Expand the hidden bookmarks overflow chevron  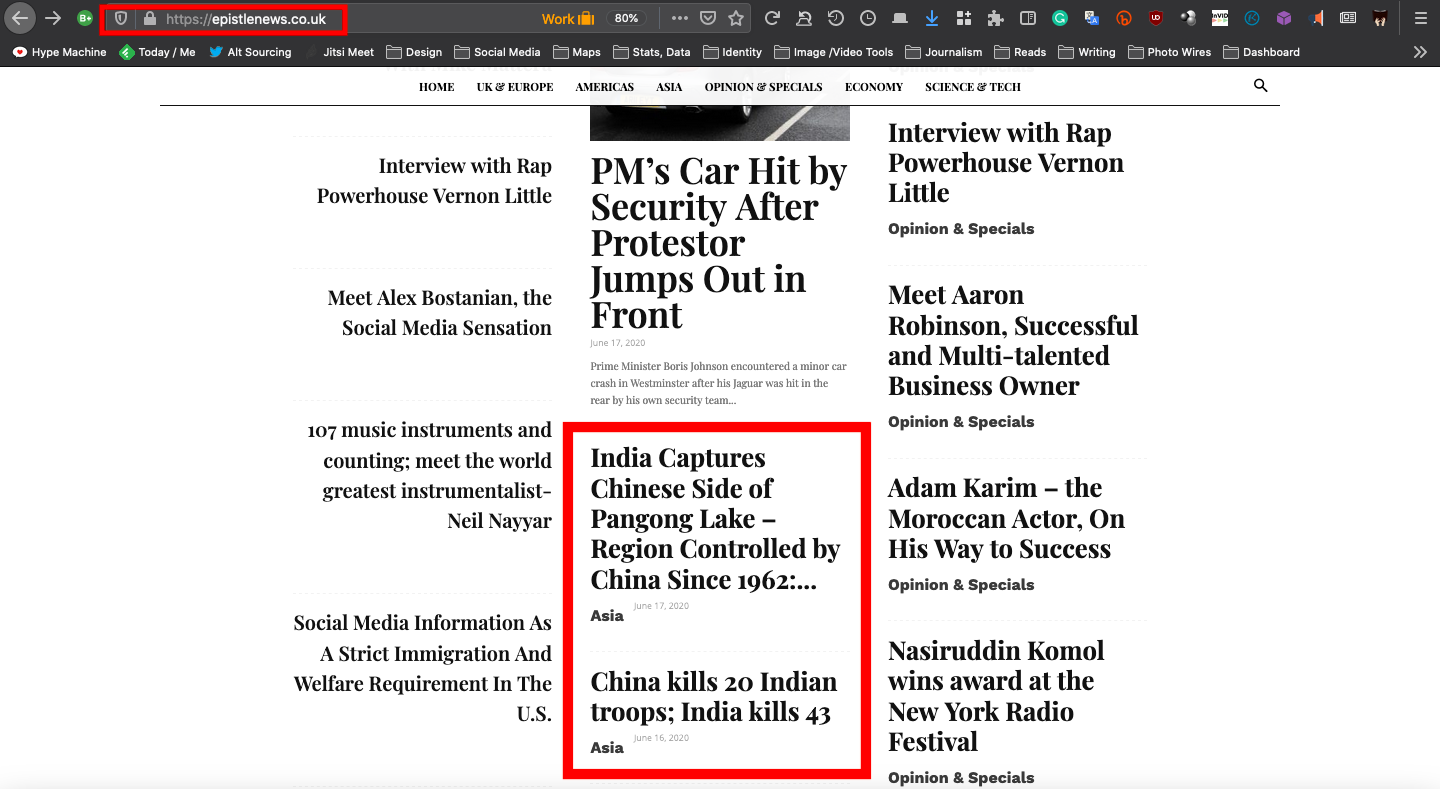tap(1420, 52)
